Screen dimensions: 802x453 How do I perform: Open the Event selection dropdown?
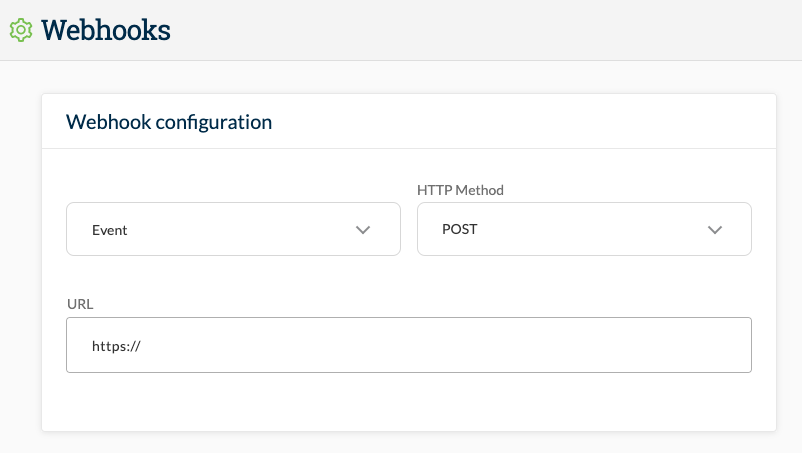pyautogui.click(x=233, y=229)
